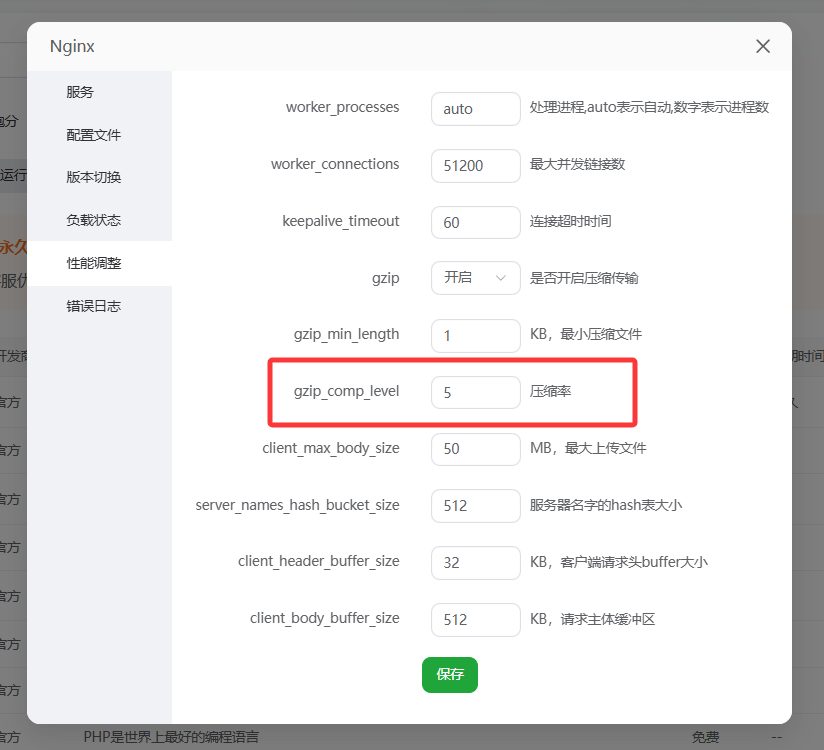
Task: Click the gzip_min_length input
Action: (x=475, y=335)
